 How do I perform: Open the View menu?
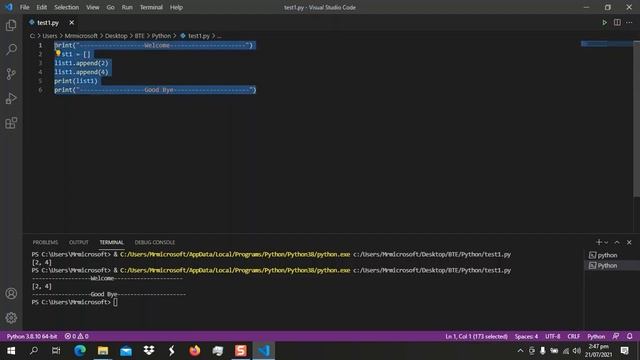92,7
